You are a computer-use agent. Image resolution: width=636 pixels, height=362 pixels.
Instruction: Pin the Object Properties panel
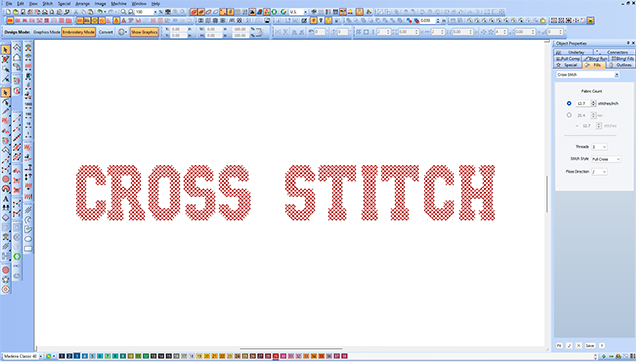tap(628, 43)
